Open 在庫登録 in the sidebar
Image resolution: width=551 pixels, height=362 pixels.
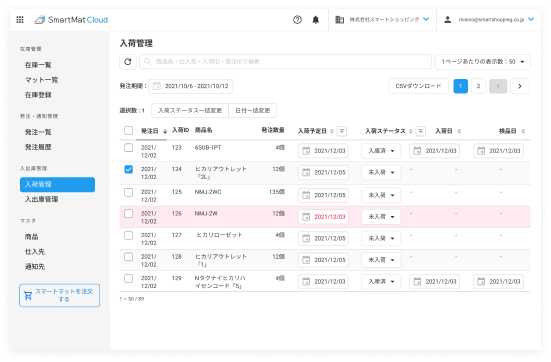coord(38,95)
